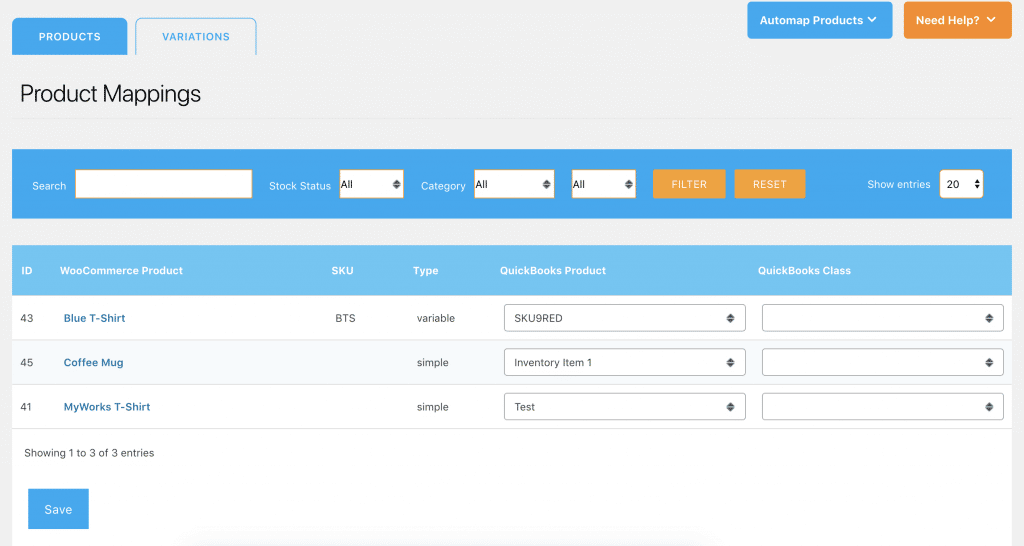Click the Save button

click(x=58, y=509)
